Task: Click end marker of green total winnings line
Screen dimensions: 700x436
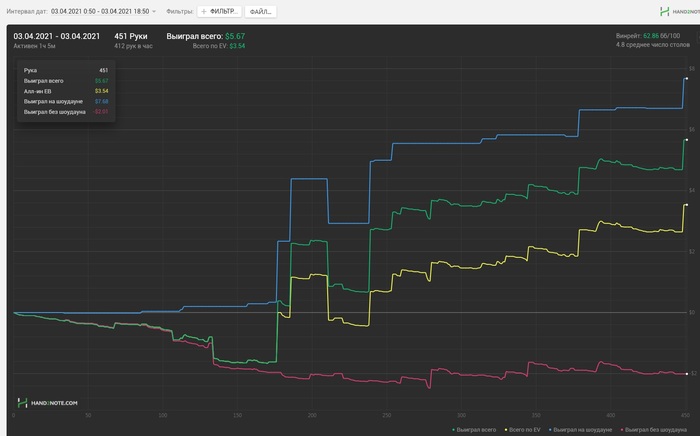Action: [x=687, y=140]
